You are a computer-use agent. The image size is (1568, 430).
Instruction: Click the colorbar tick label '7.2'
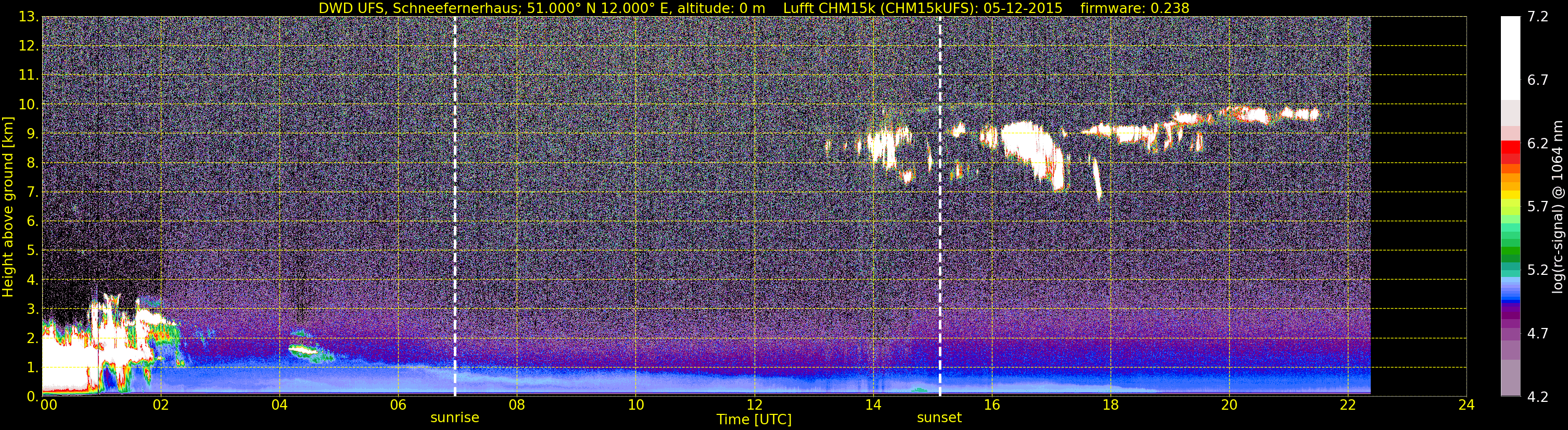click(1538, 17)
